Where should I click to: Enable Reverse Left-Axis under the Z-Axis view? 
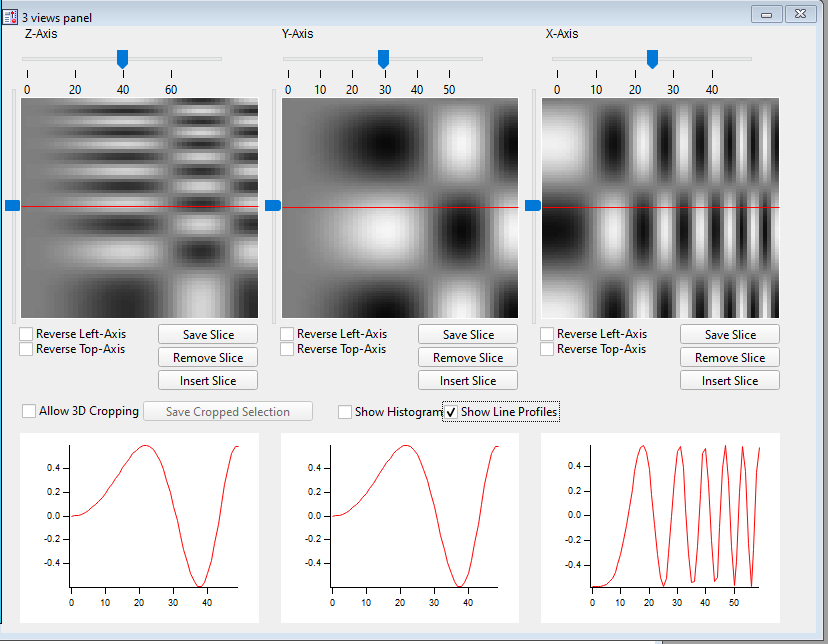(x=25, y=334)
